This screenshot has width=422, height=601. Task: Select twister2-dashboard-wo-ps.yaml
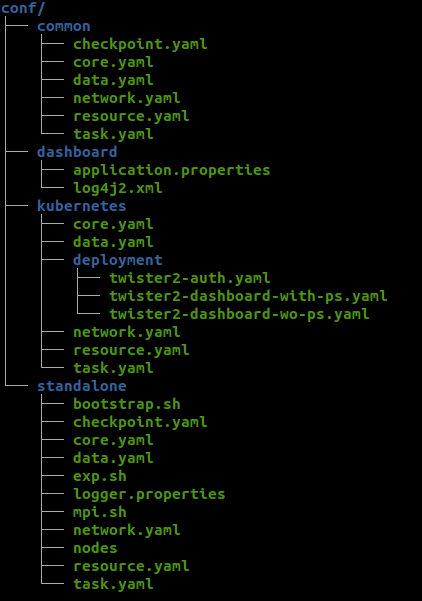[x=239, y=314]
